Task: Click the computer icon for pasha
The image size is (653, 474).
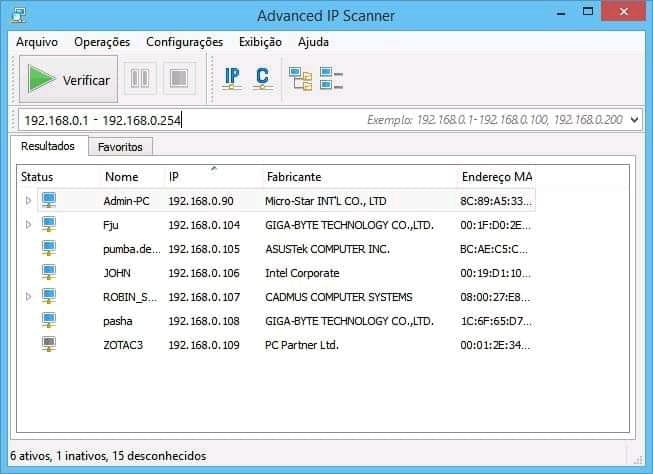Action: tap(49, 320)
